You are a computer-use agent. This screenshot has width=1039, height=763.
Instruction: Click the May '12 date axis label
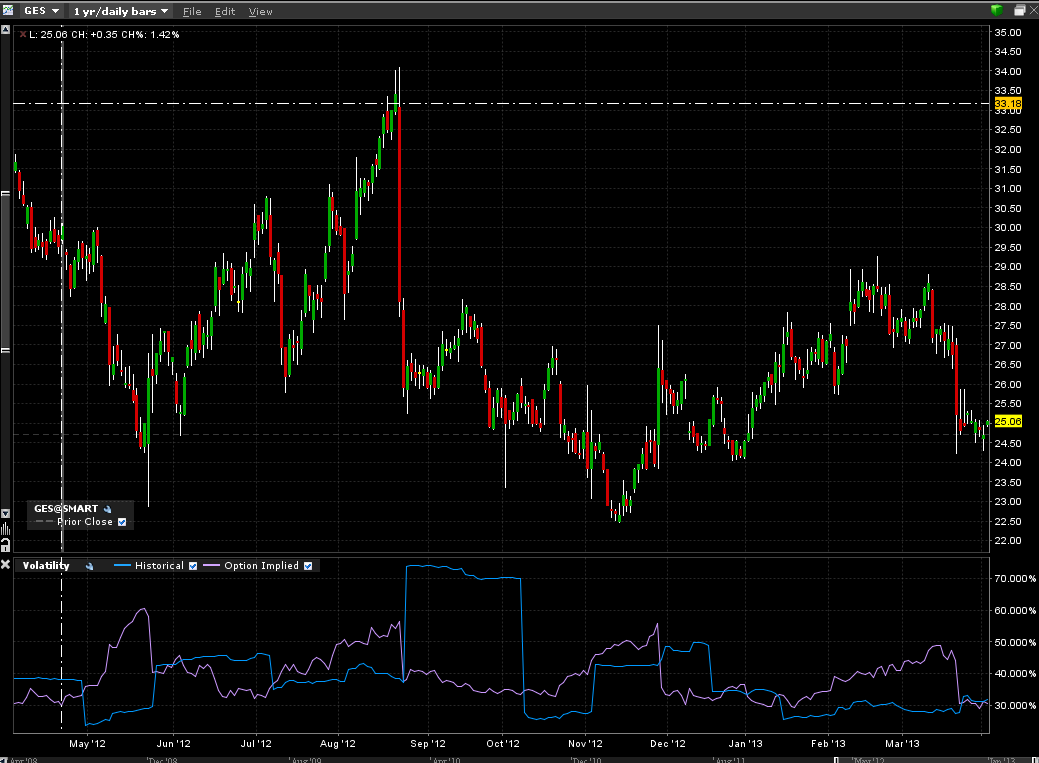(87, 744)
